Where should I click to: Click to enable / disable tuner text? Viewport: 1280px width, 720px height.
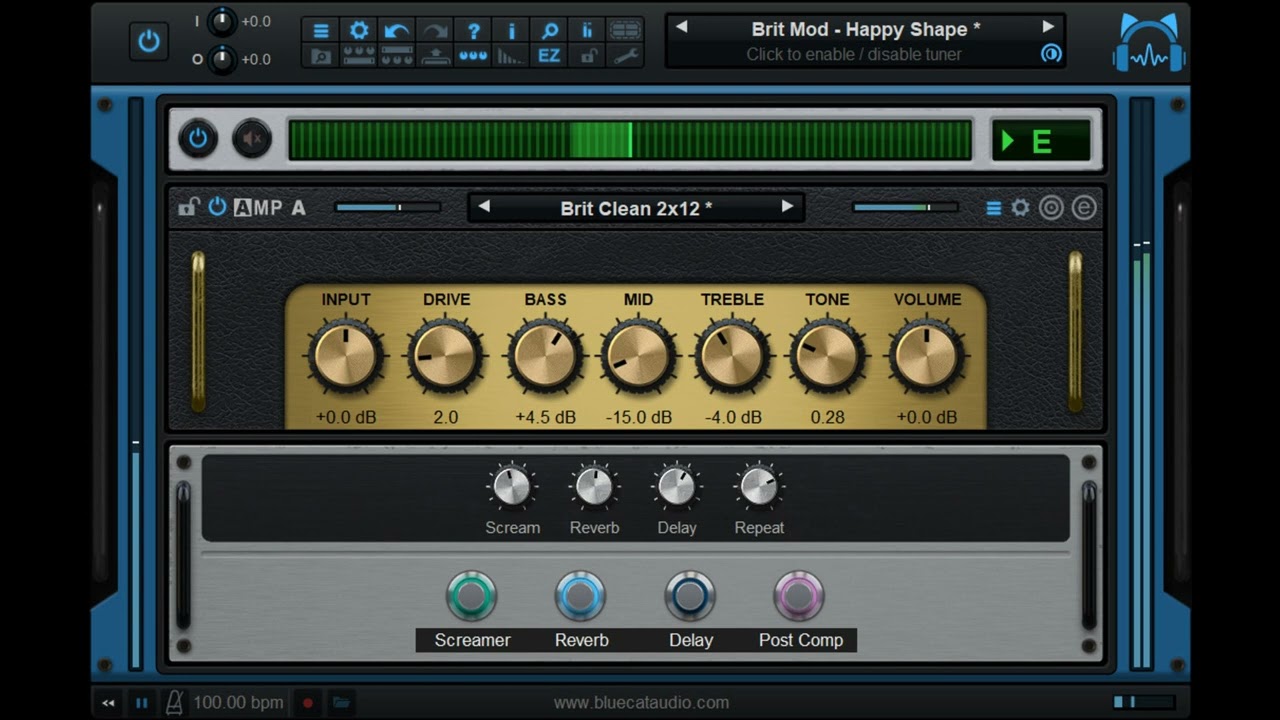tap(854, 54)
